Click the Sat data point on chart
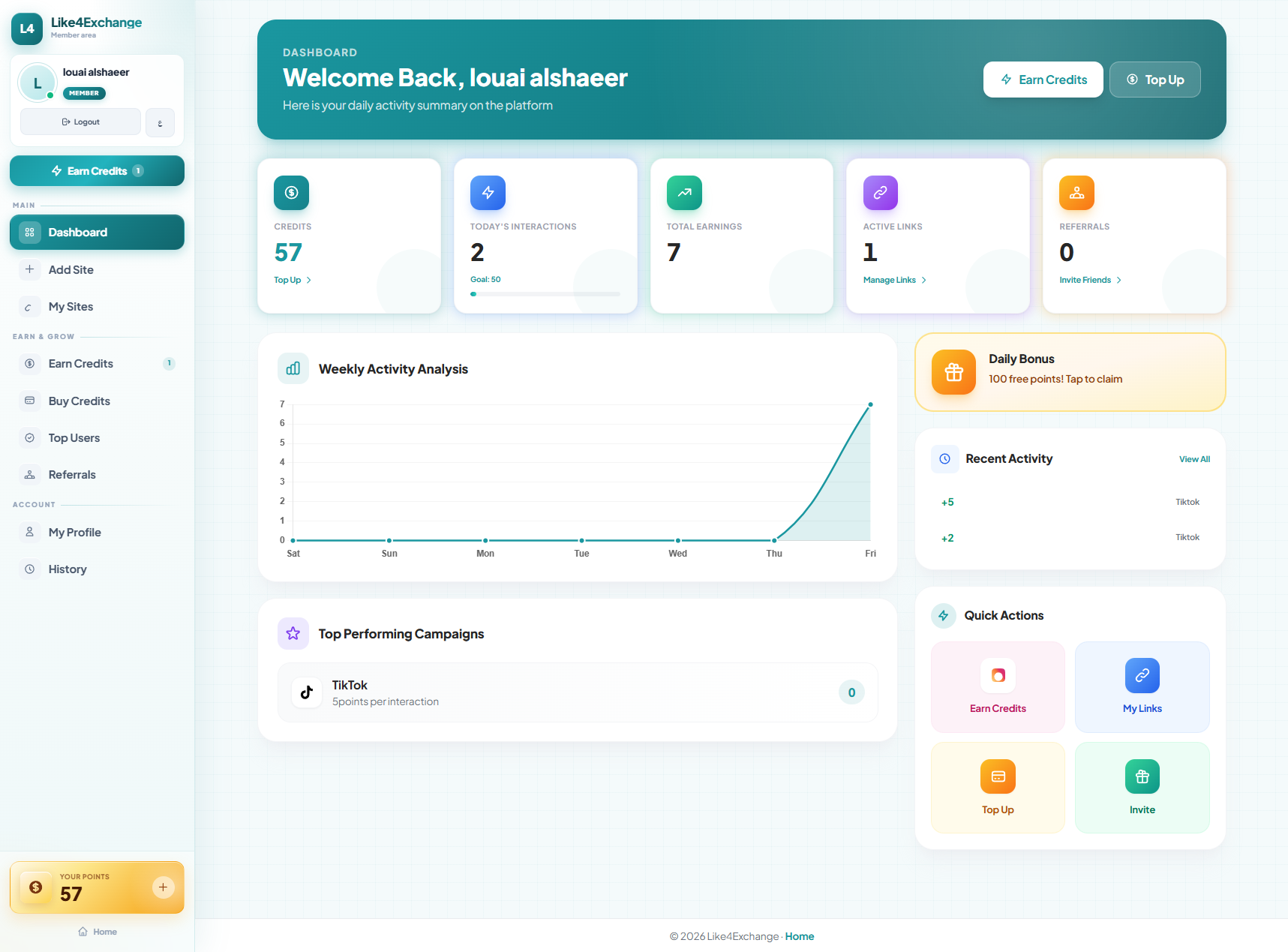Screen dimensions: 1288x952 click(x=293, y=540)
